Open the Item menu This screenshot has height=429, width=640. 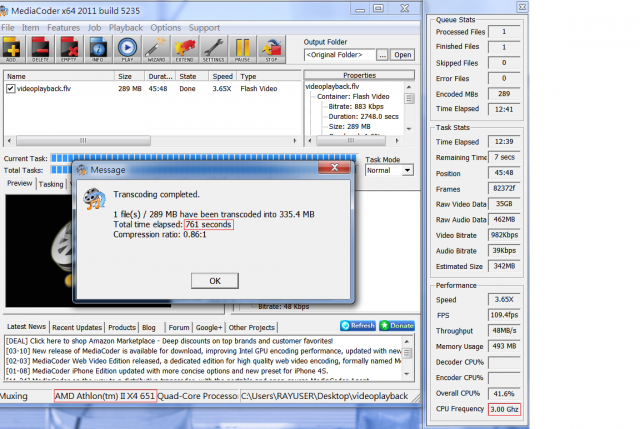click(x=31, y=28)
